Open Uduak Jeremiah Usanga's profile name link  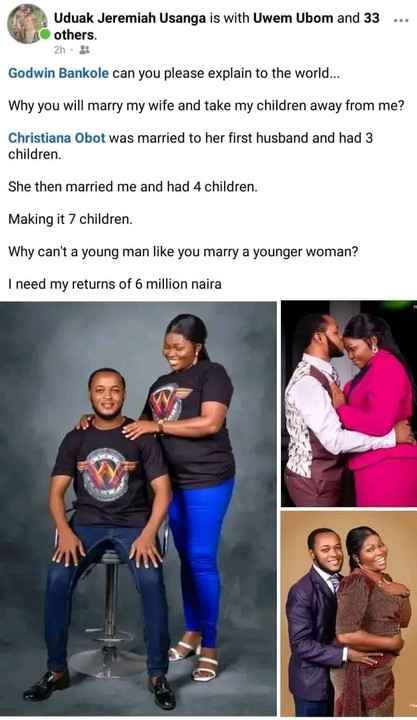click(x=130, y=18)
